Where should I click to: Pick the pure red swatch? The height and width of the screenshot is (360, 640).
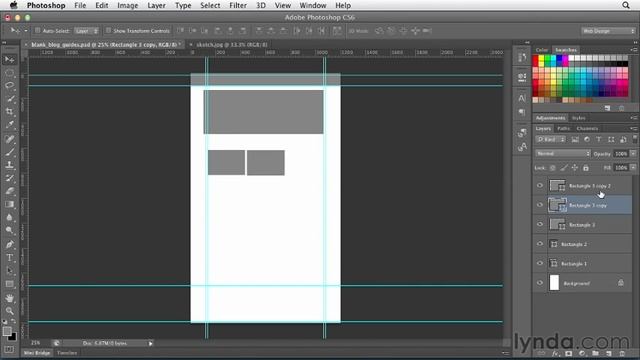536,59
